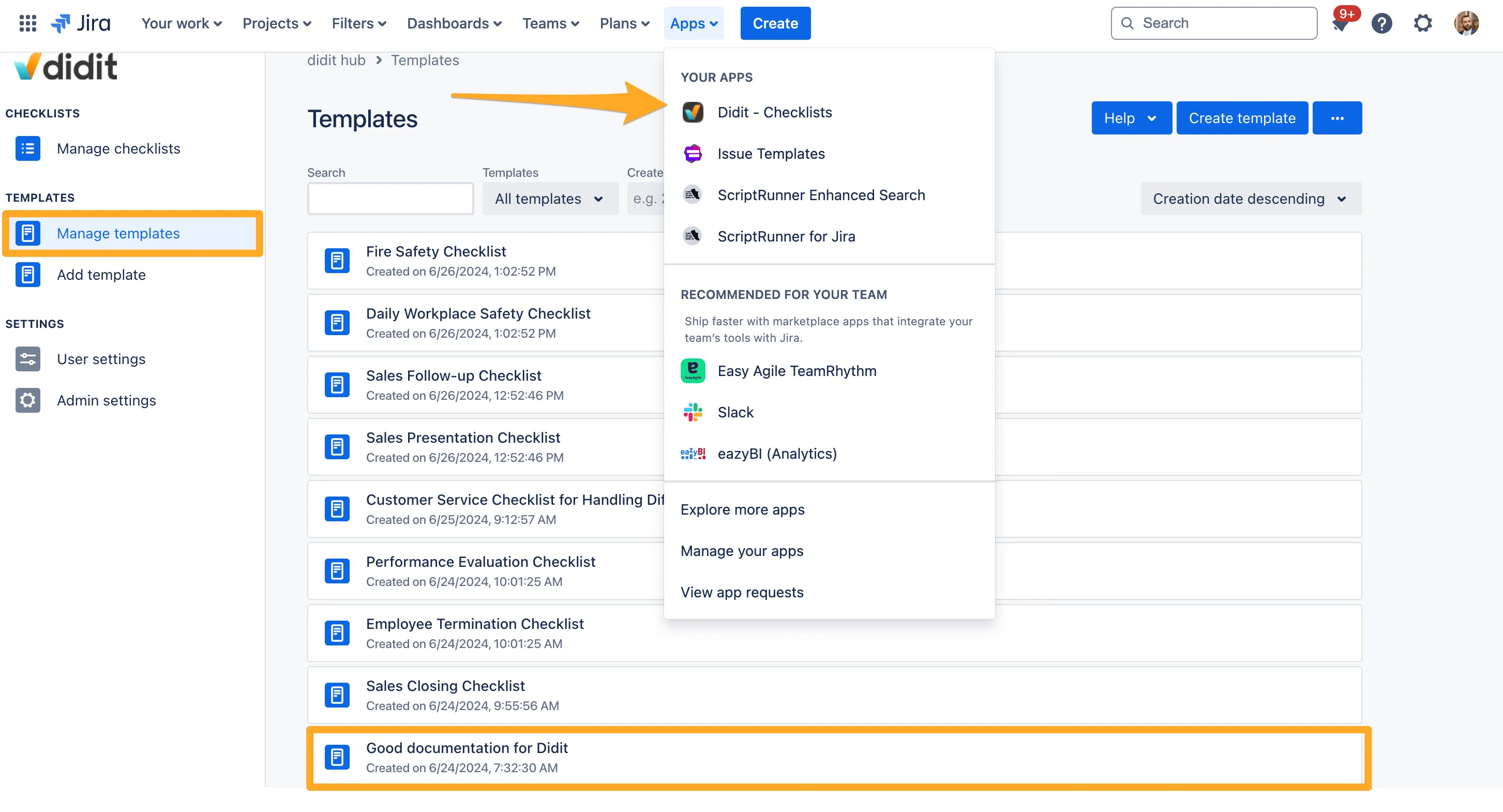The height and width of the screenshot is (812, 1503).
Task: Expand the Help dropdown button
Action: (1131, 118)
